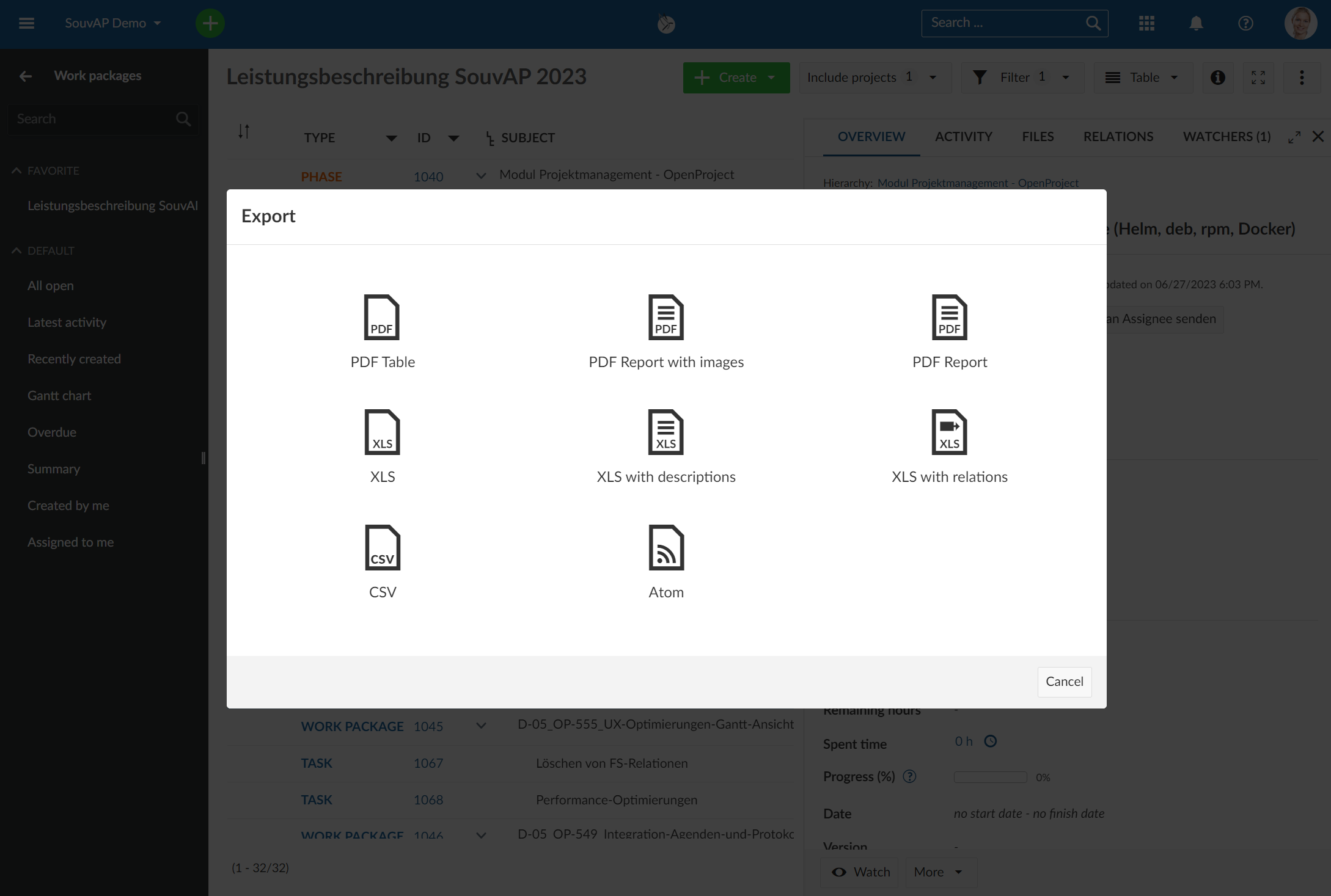
Task: Choose PDF Report with images export
Action: (665, 317)
